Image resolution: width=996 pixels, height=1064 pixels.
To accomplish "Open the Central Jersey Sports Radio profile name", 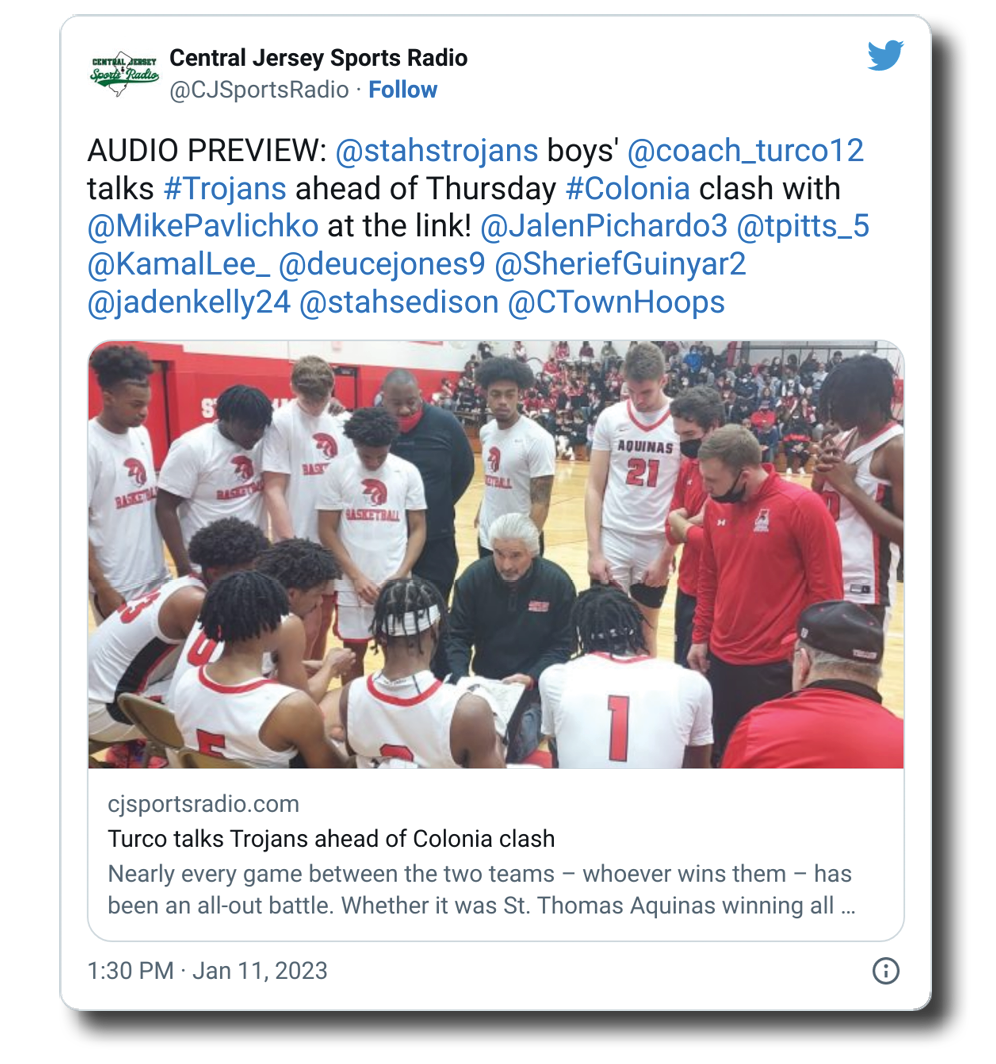I will (x=318, y=58).
